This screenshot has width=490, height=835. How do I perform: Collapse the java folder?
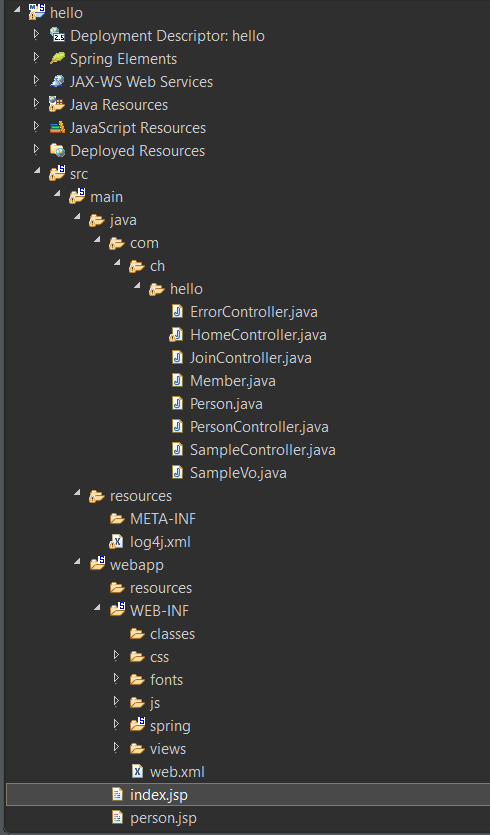(x=77, y=218)
